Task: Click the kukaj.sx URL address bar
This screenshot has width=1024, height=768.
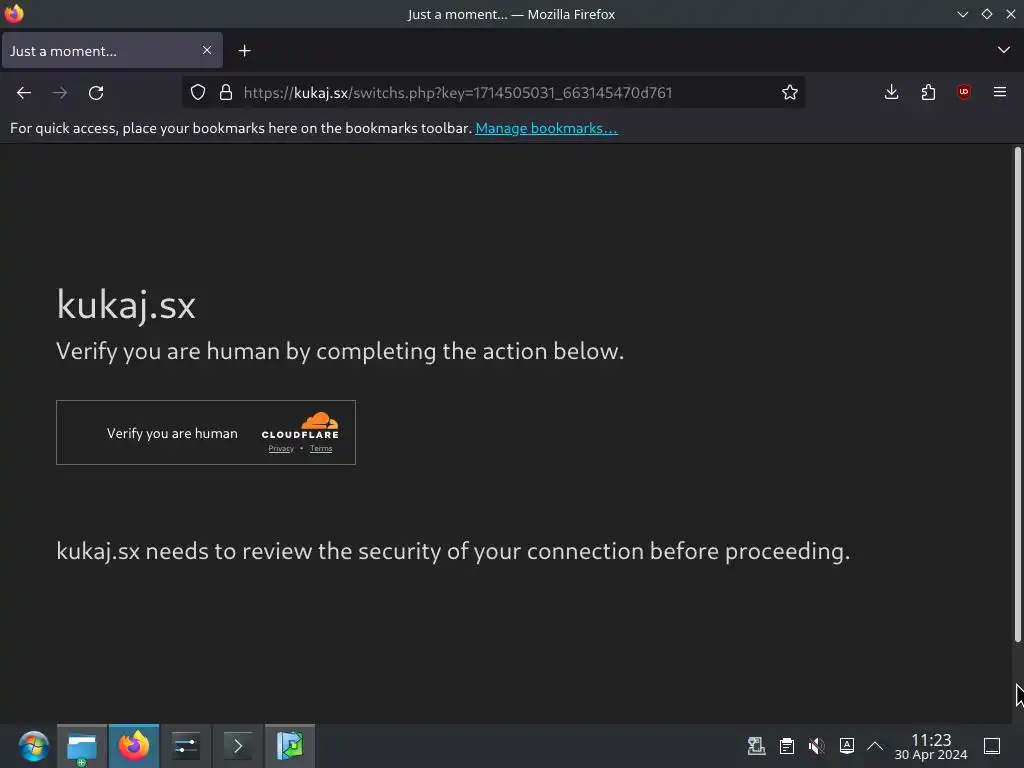Action: click(x=493, y=93)
